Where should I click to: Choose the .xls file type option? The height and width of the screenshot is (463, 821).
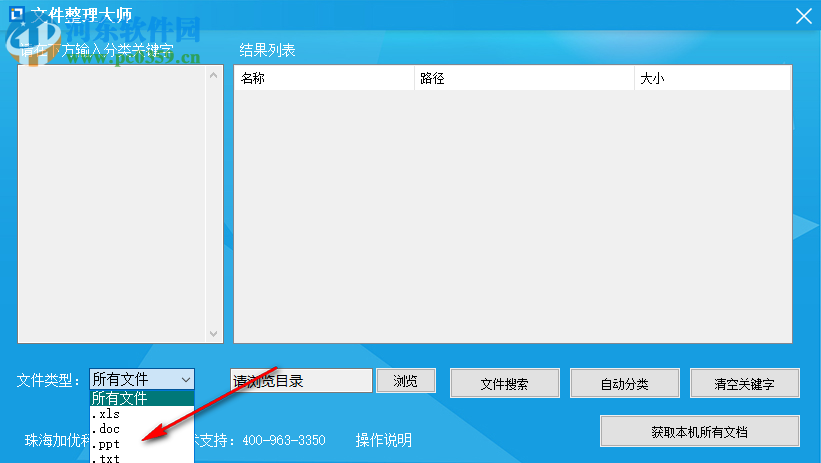tap(142, 414)
